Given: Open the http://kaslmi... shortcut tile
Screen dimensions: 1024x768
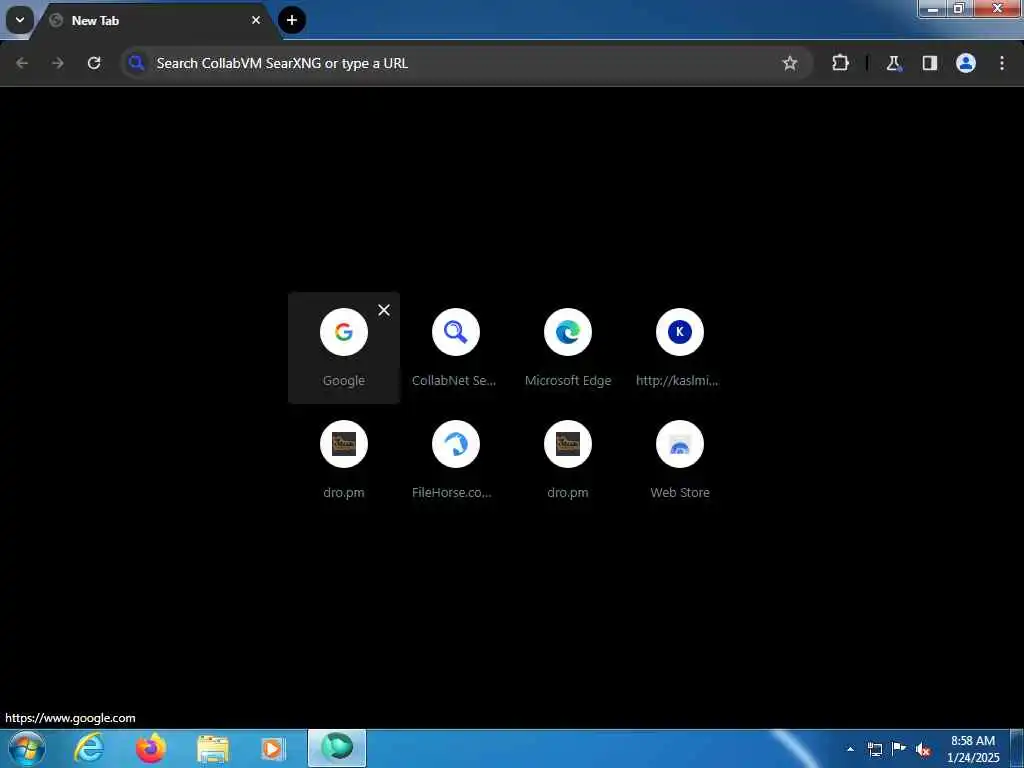Looking at the screenshot, I should click(679, 347).
